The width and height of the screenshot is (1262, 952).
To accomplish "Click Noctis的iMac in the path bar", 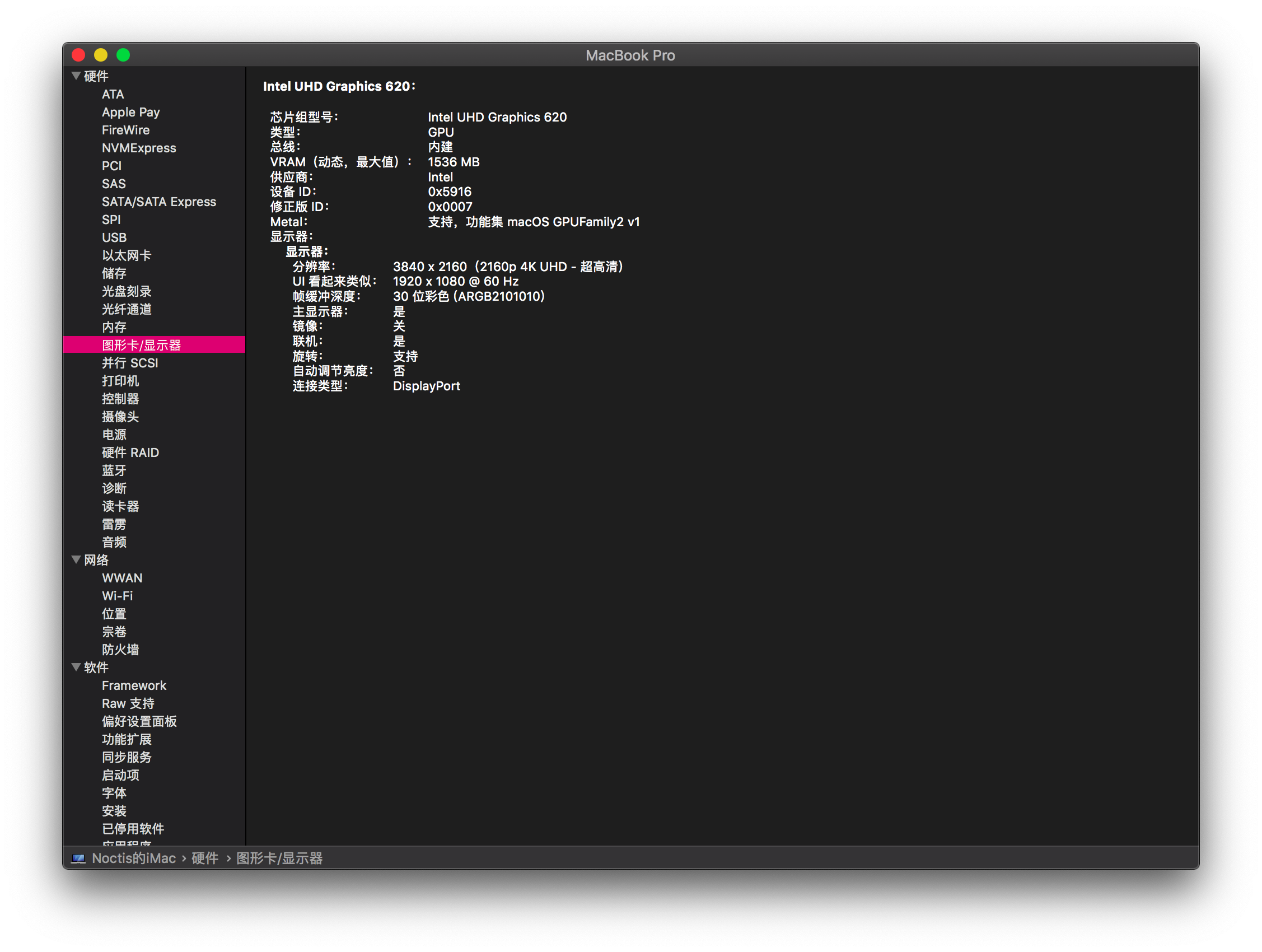I will pos(133,858).
